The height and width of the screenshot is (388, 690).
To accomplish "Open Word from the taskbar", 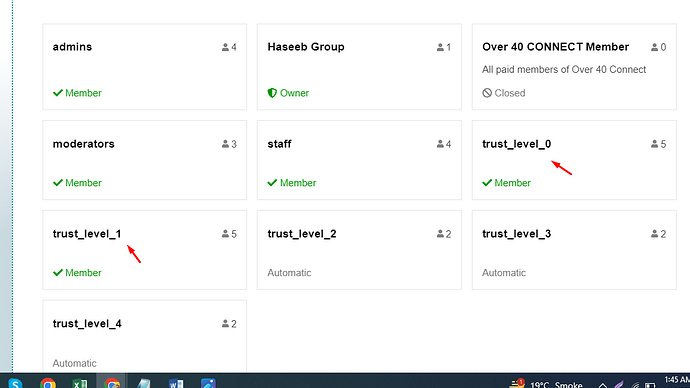I will pyautogui.click(x=176, y=383).
